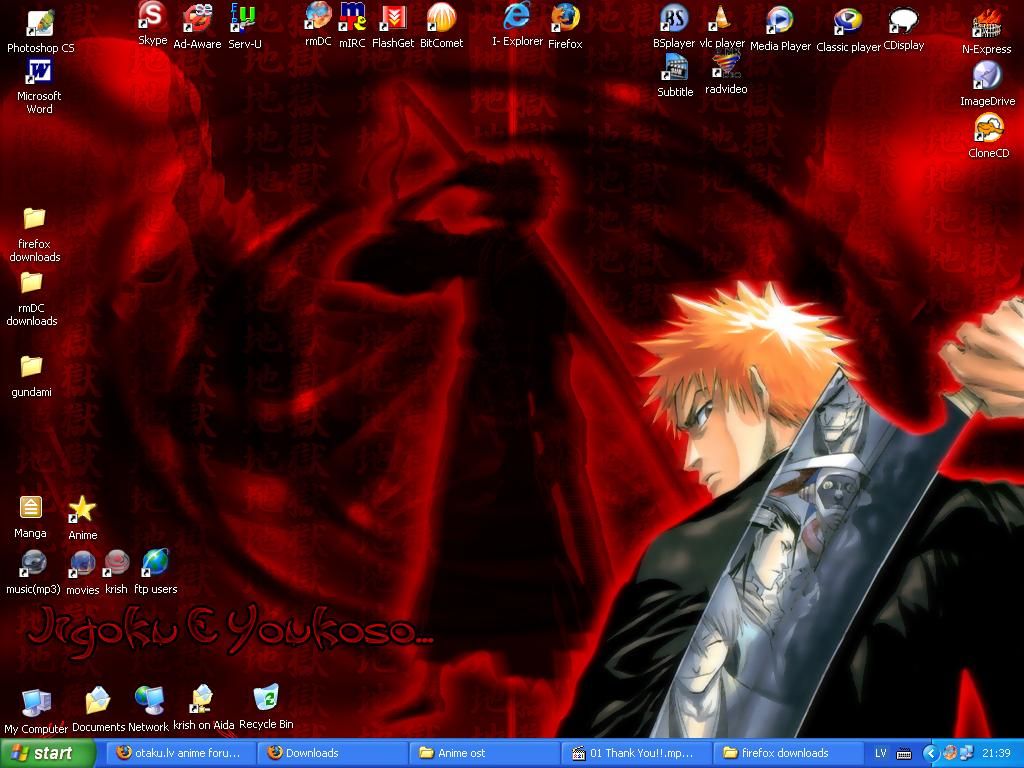This screenshot has height=768, width=1024.
Task: Open the Media Player shortcut
Action: (x=779, y=20)
